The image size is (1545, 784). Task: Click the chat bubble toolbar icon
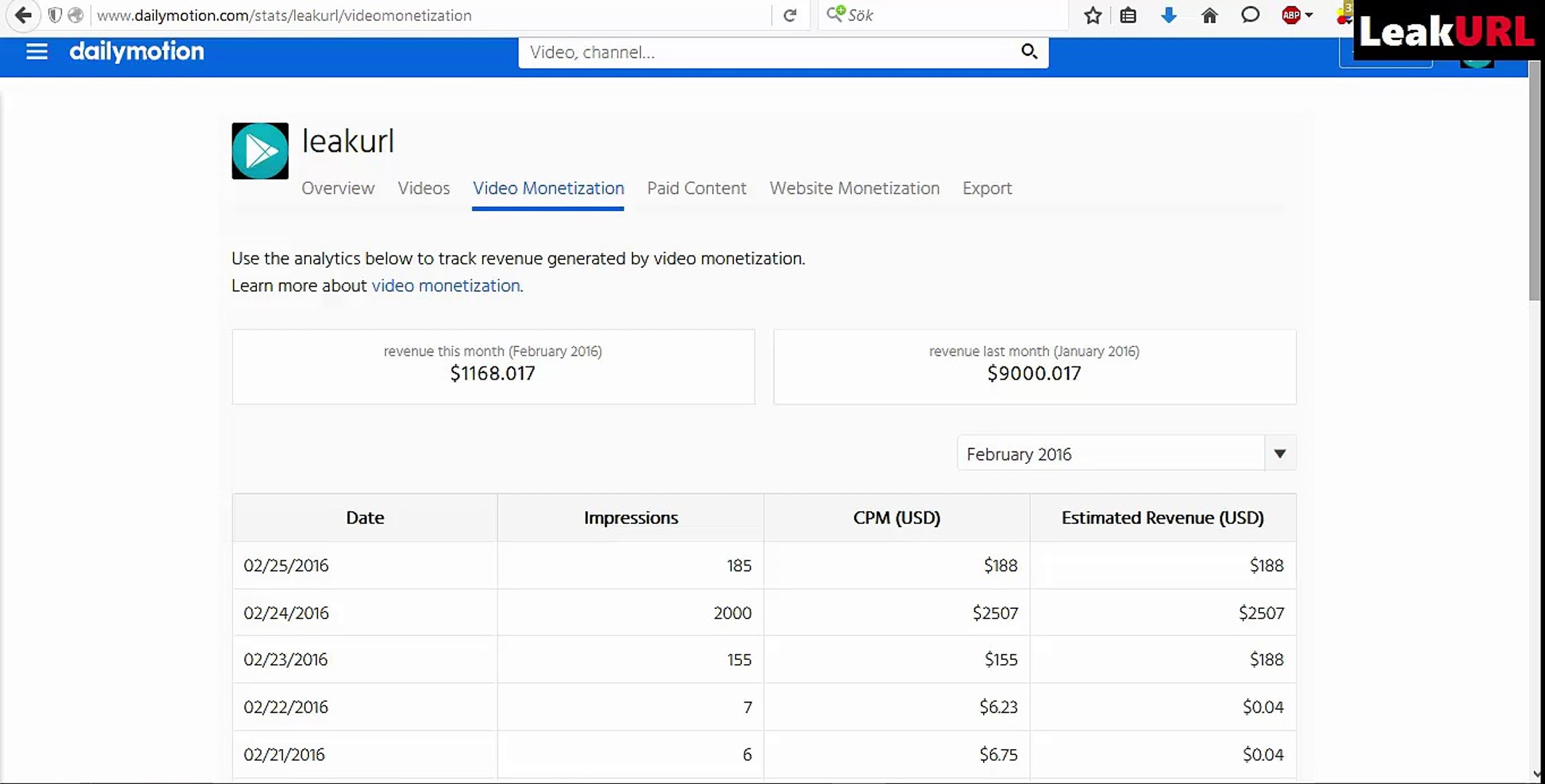click(x=1250, y=15)
